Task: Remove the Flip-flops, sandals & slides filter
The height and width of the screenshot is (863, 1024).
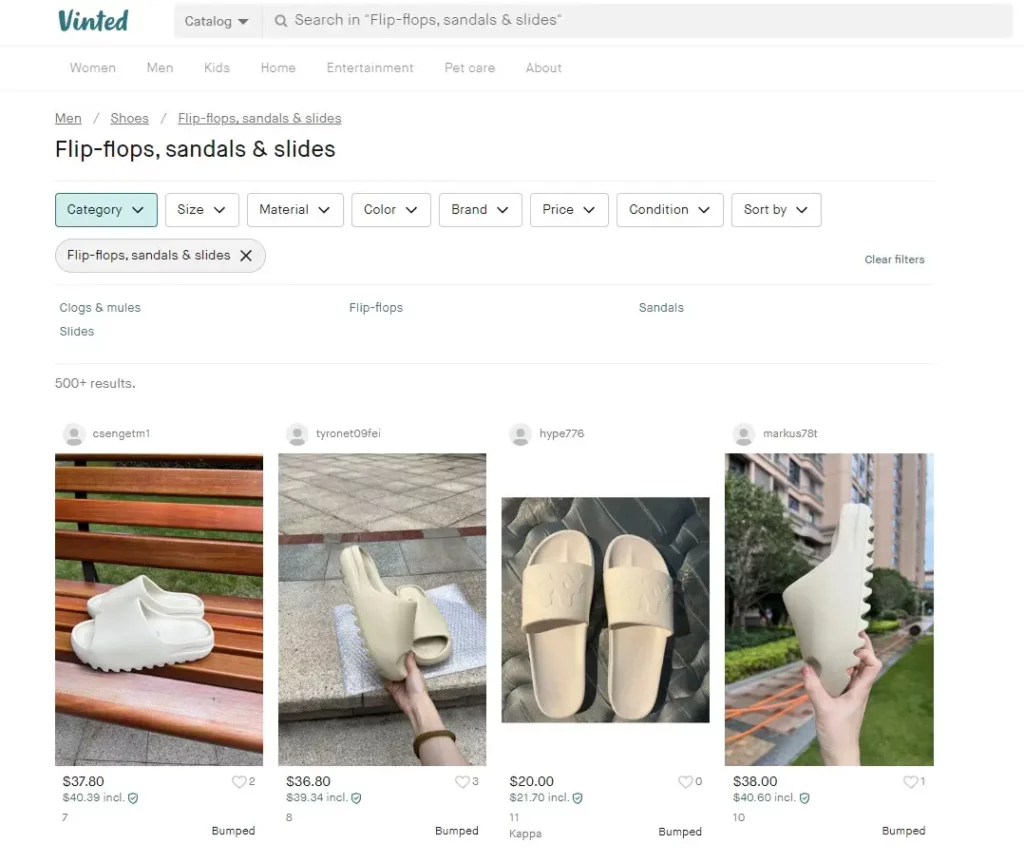Action: 246,256
